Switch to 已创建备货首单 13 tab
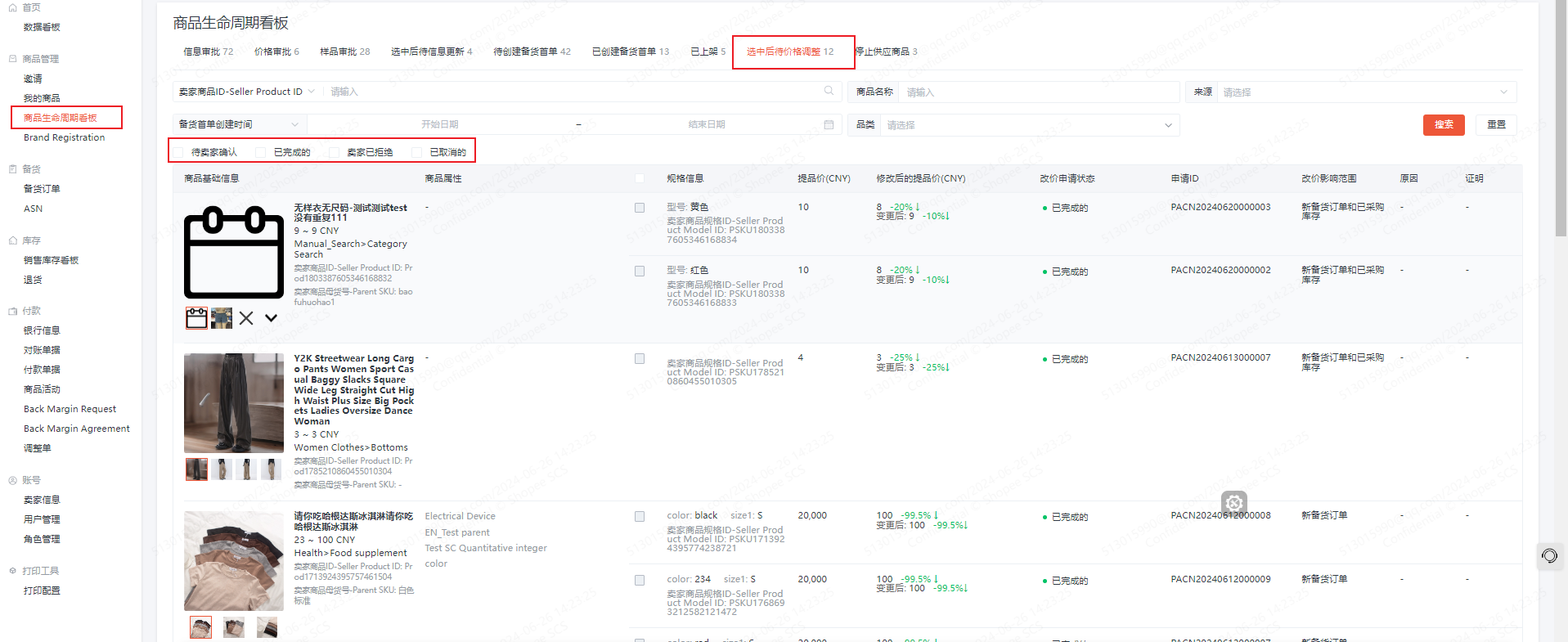This screenshot has height=642, width=1568. tap(630, 52)
